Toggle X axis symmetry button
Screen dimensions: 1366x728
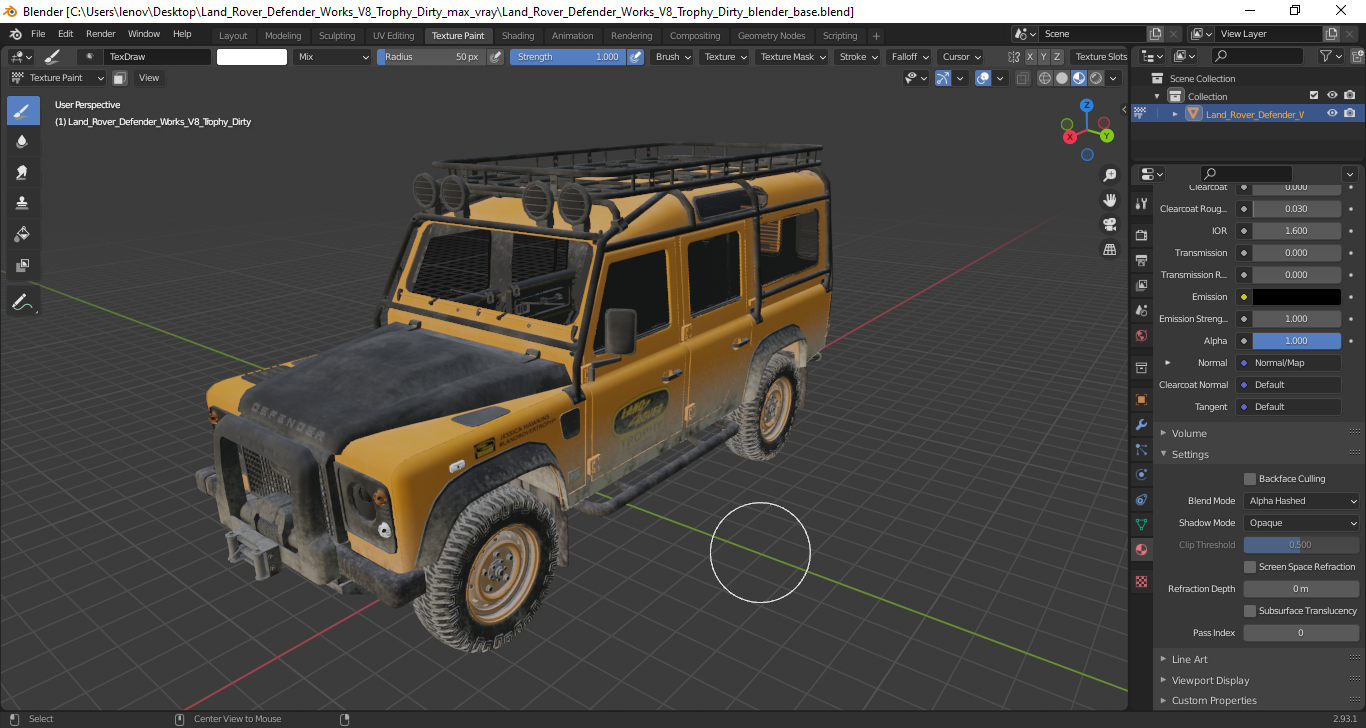pyautogui.click(x=1030, y=57)
